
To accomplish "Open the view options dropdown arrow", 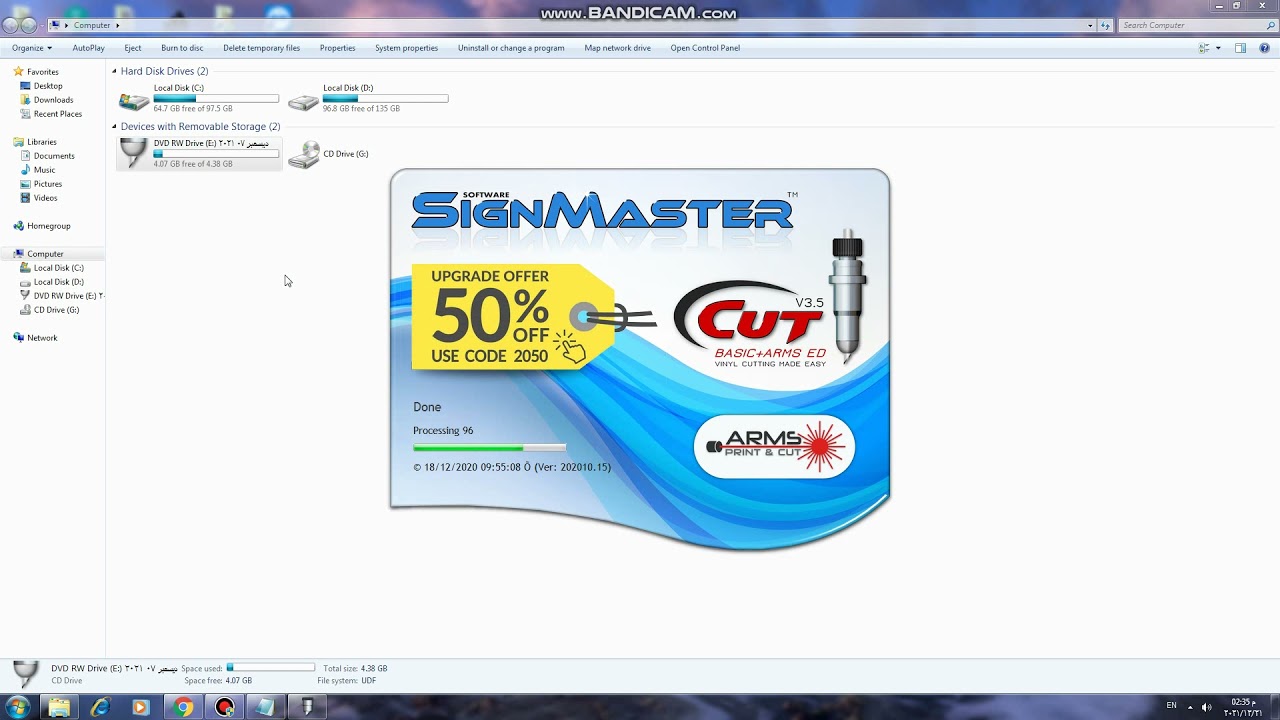I will [1218, 48].
